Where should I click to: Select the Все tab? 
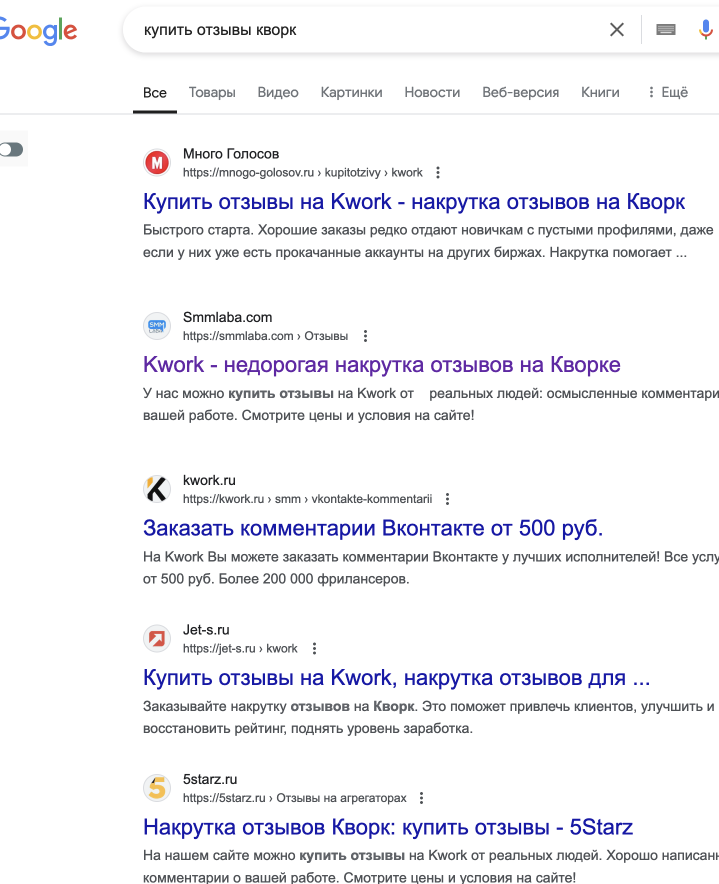point(155,92)
